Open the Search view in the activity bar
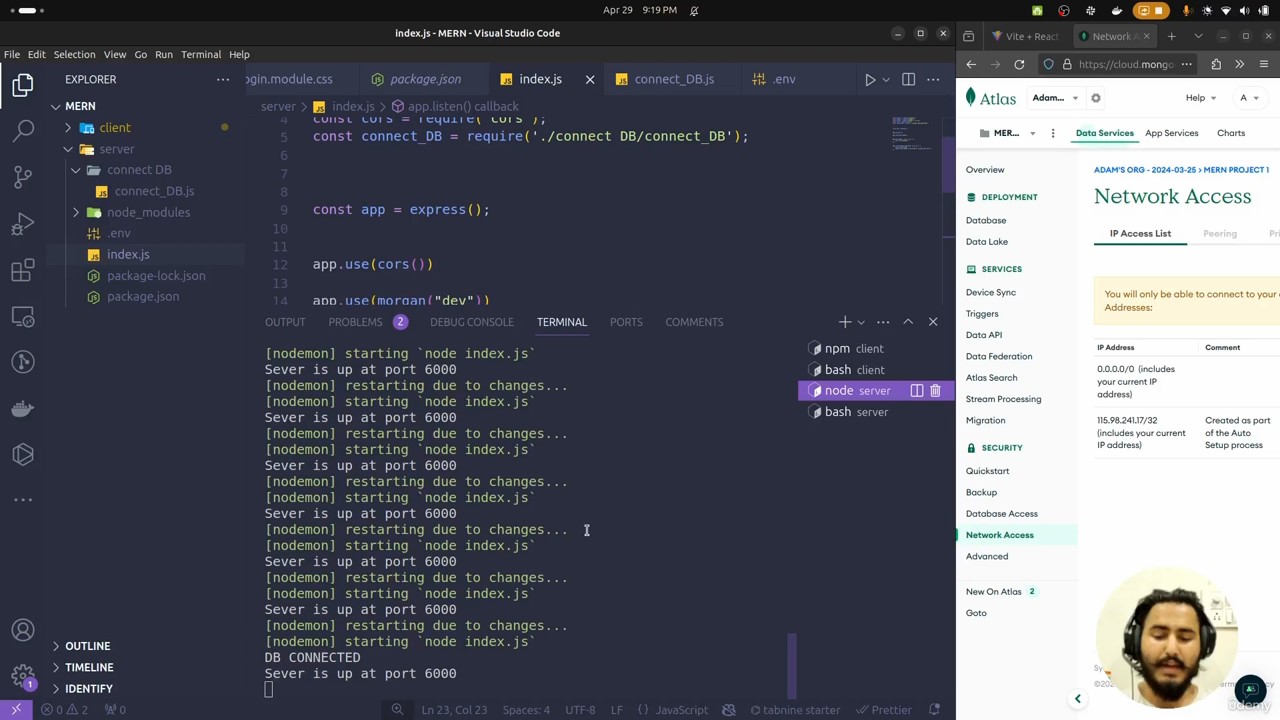 coord(23,130)
